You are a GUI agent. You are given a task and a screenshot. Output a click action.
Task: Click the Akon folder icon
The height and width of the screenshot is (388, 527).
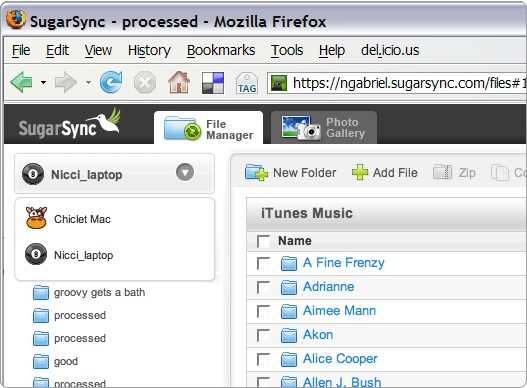pos(289,336)
